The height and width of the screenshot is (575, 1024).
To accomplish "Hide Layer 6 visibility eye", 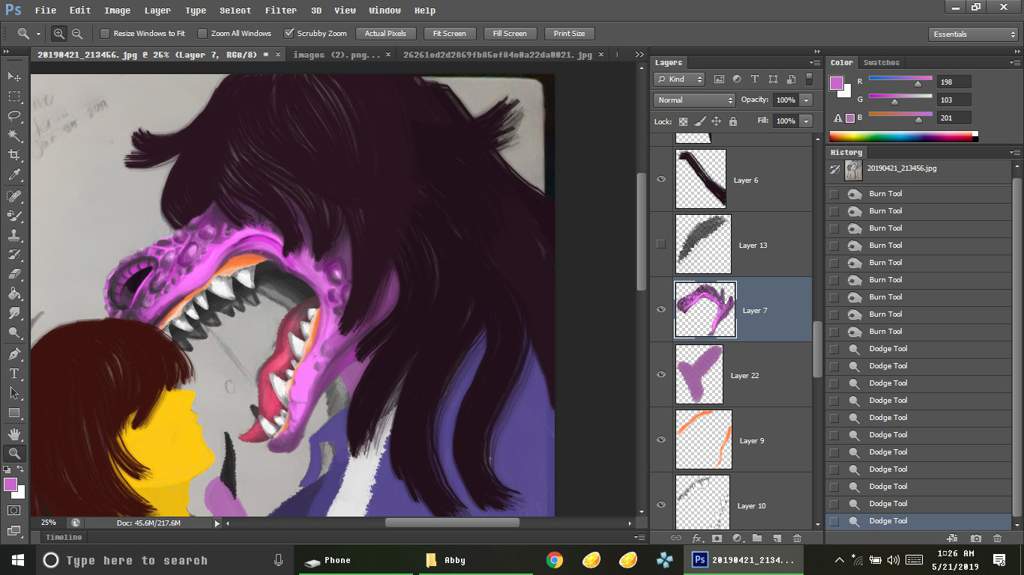I will 661,179.
